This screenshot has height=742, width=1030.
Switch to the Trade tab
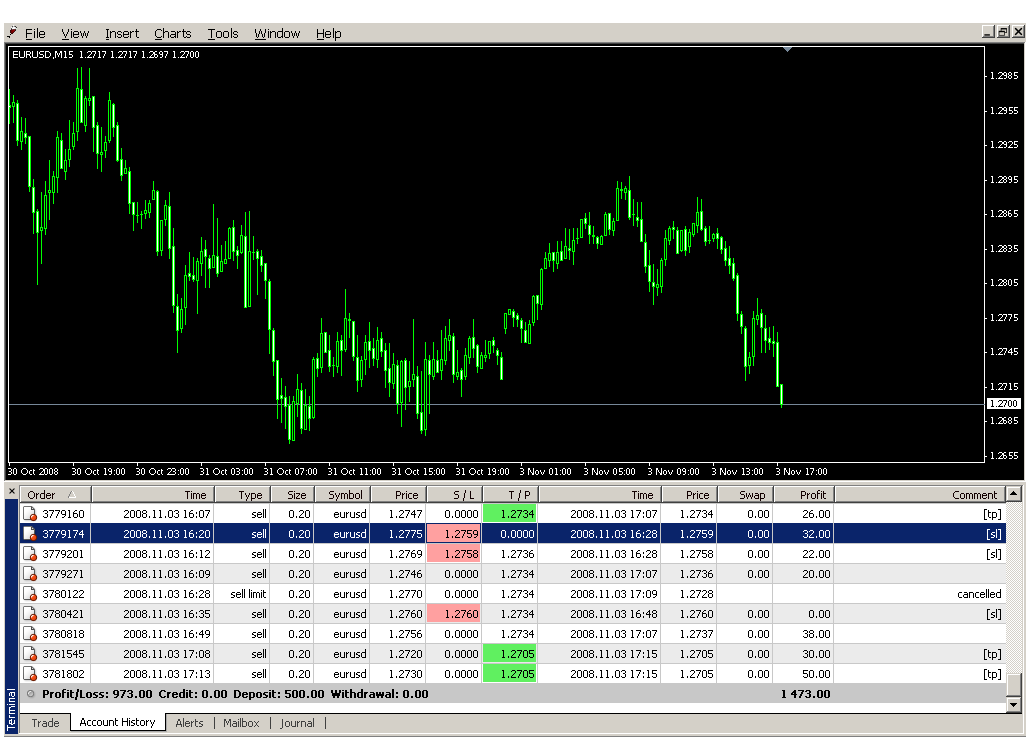(x=45, y=723)
